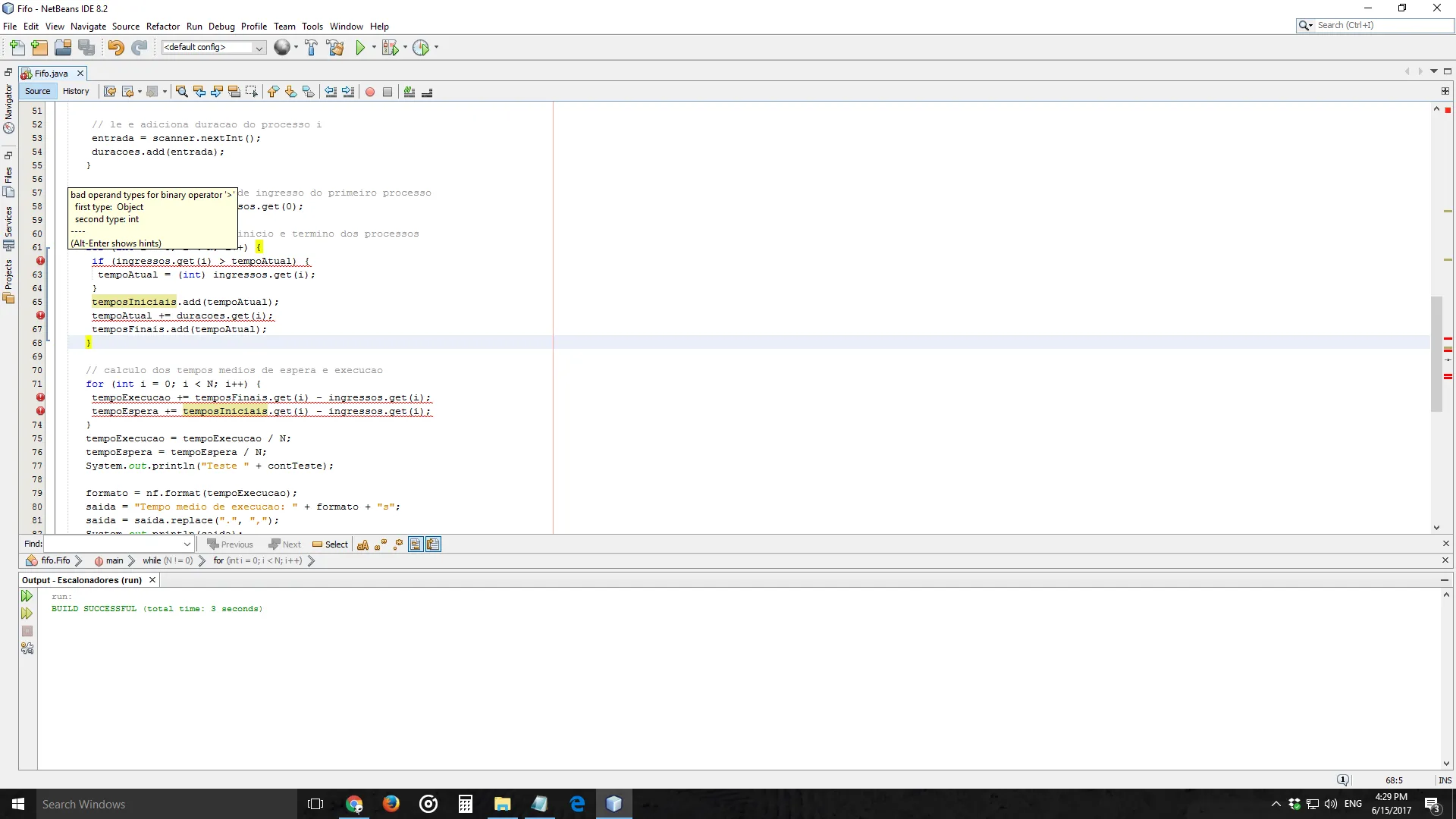1456x819 pixels.
Task: Expand the Run Project arrow dropdown
Action: pyautogui.click(x=374, y=48)
